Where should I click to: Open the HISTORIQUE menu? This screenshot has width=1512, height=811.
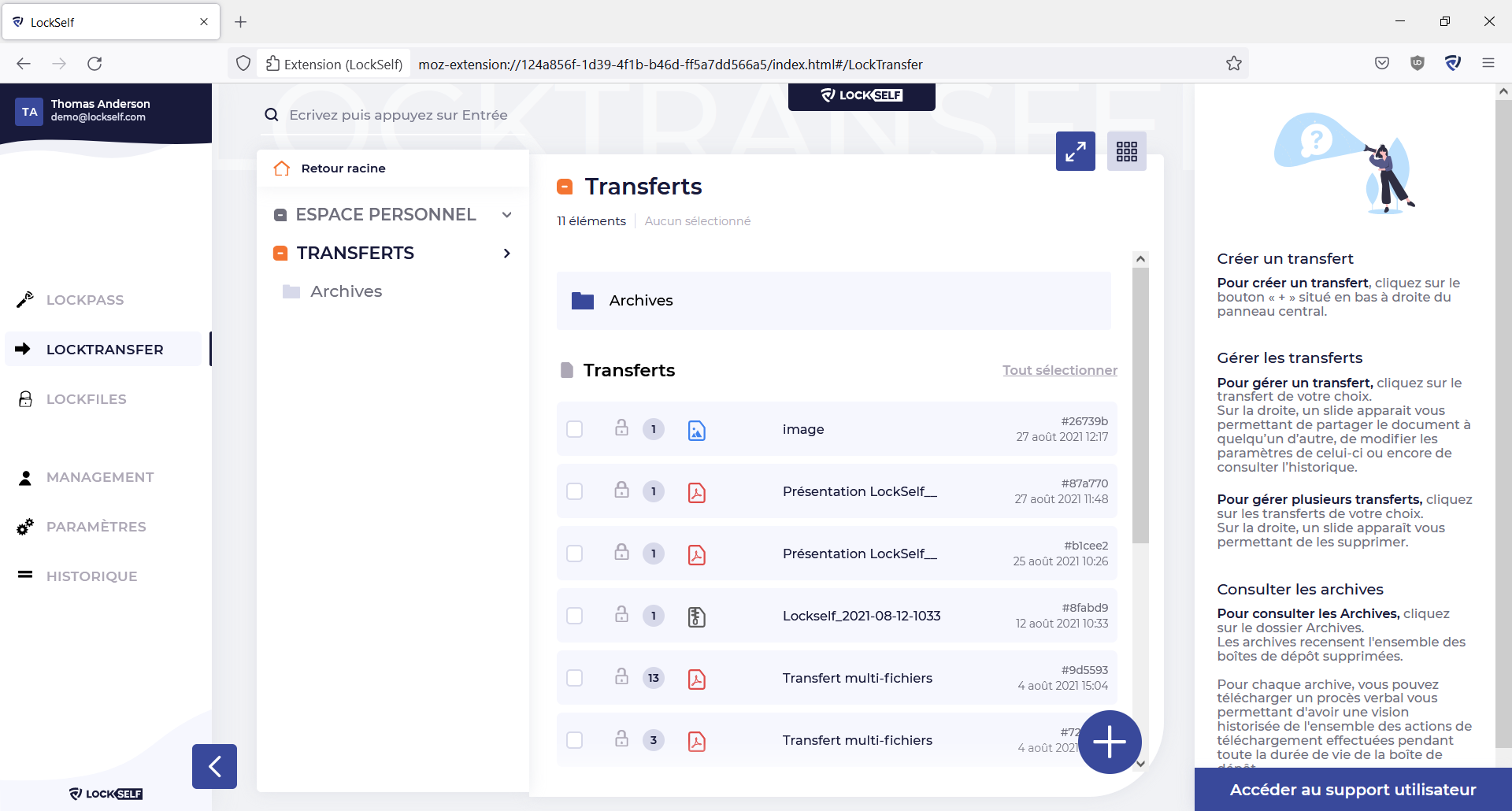coord(91,576)
